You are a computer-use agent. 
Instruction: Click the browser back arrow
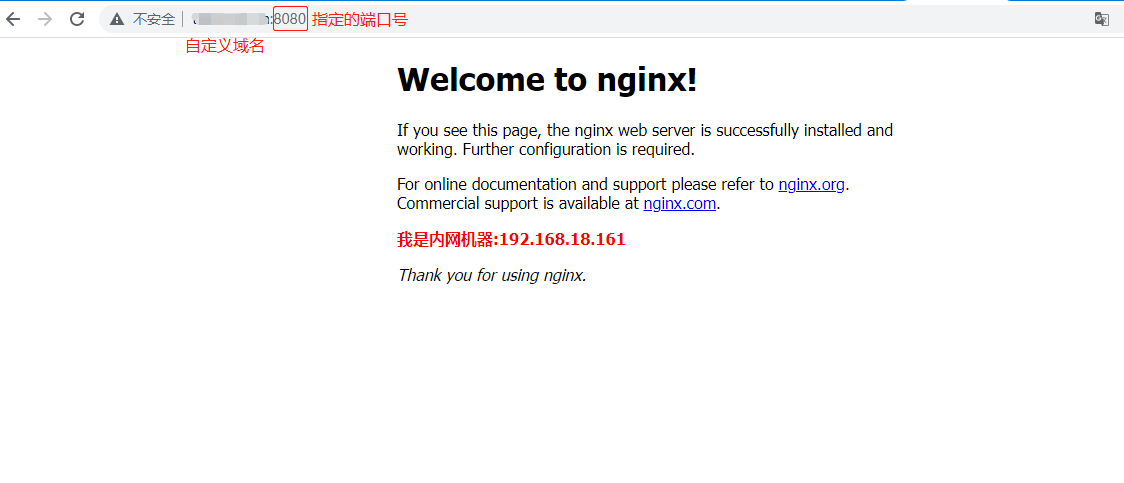[x=13, y=19]
